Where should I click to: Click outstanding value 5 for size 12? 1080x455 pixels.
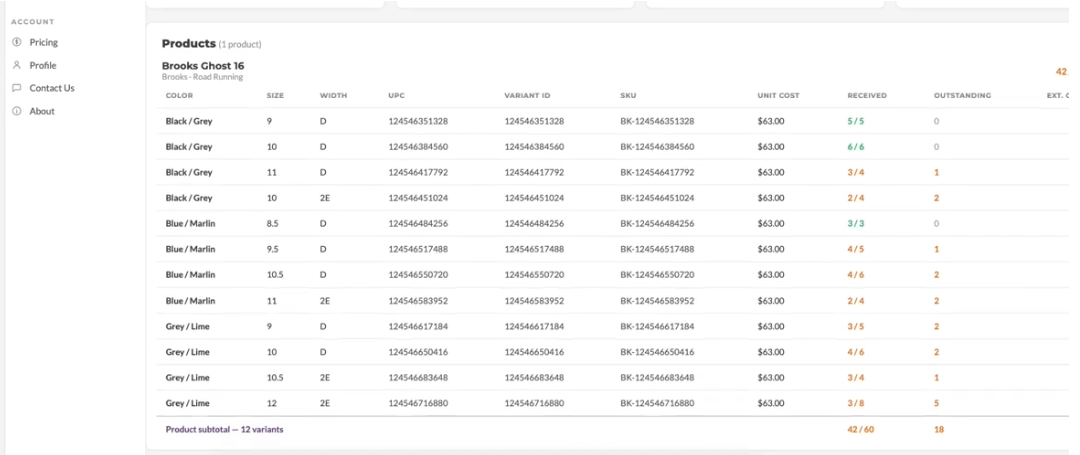pyautogui.click(x=936, y=403)
